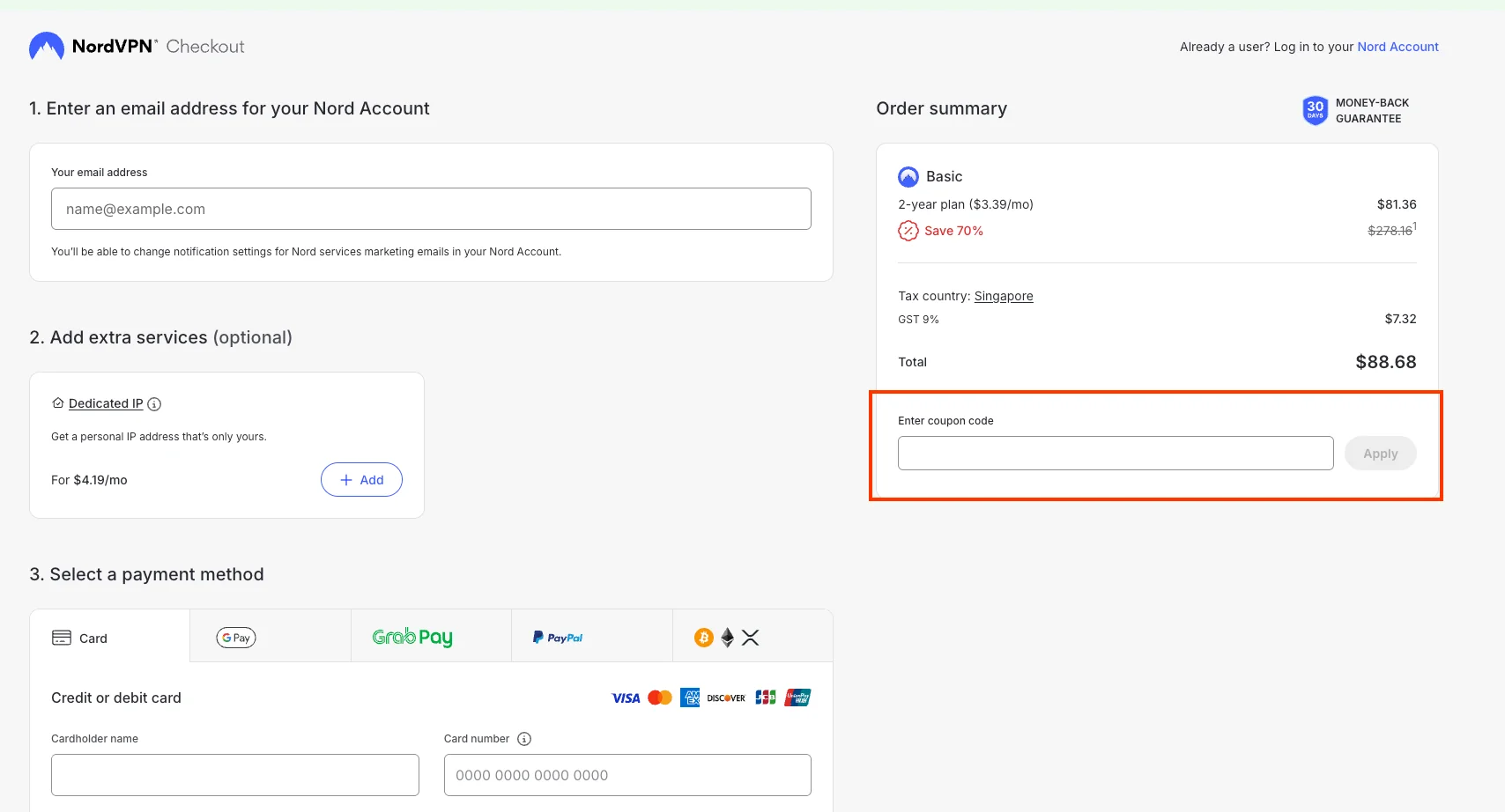
Task: Focus the coupon code input field
Action: [x=1116, y=454]
